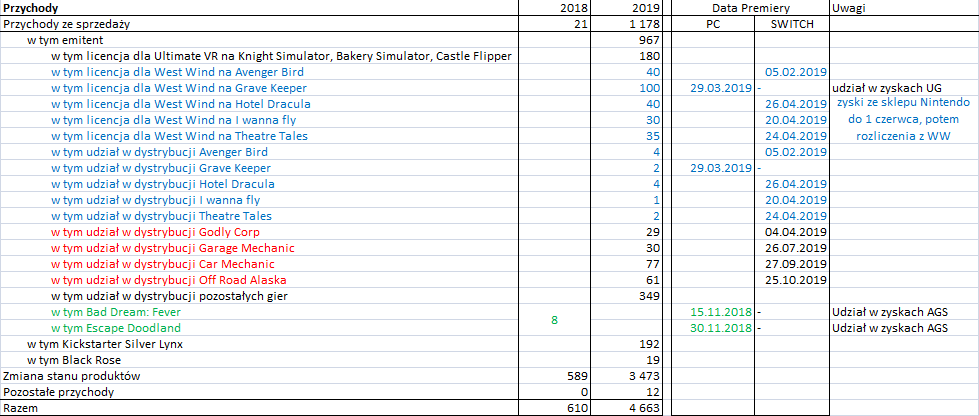Click the date 30.11.2018 for Escape Doodland
This screenshot has width=979, height=416.
(720, 328)
